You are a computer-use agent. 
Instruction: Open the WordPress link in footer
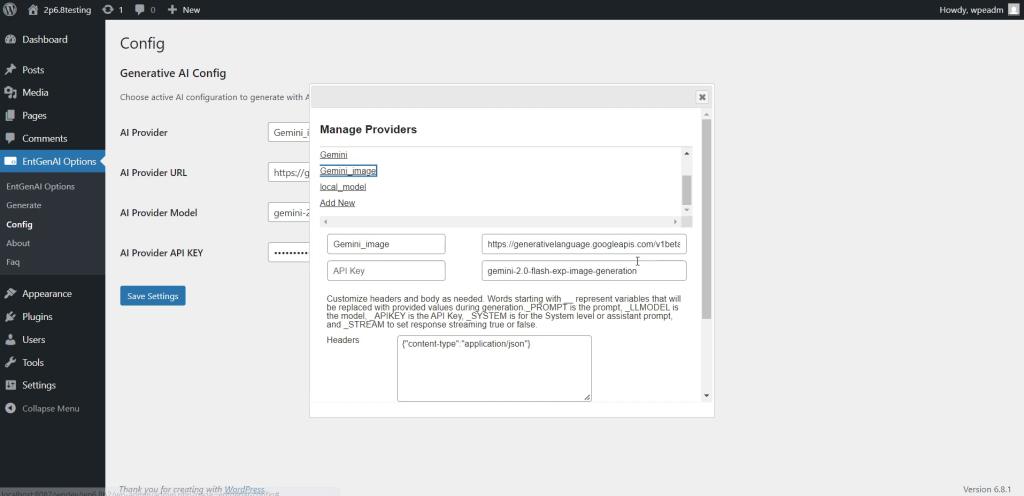click(244, 489)
